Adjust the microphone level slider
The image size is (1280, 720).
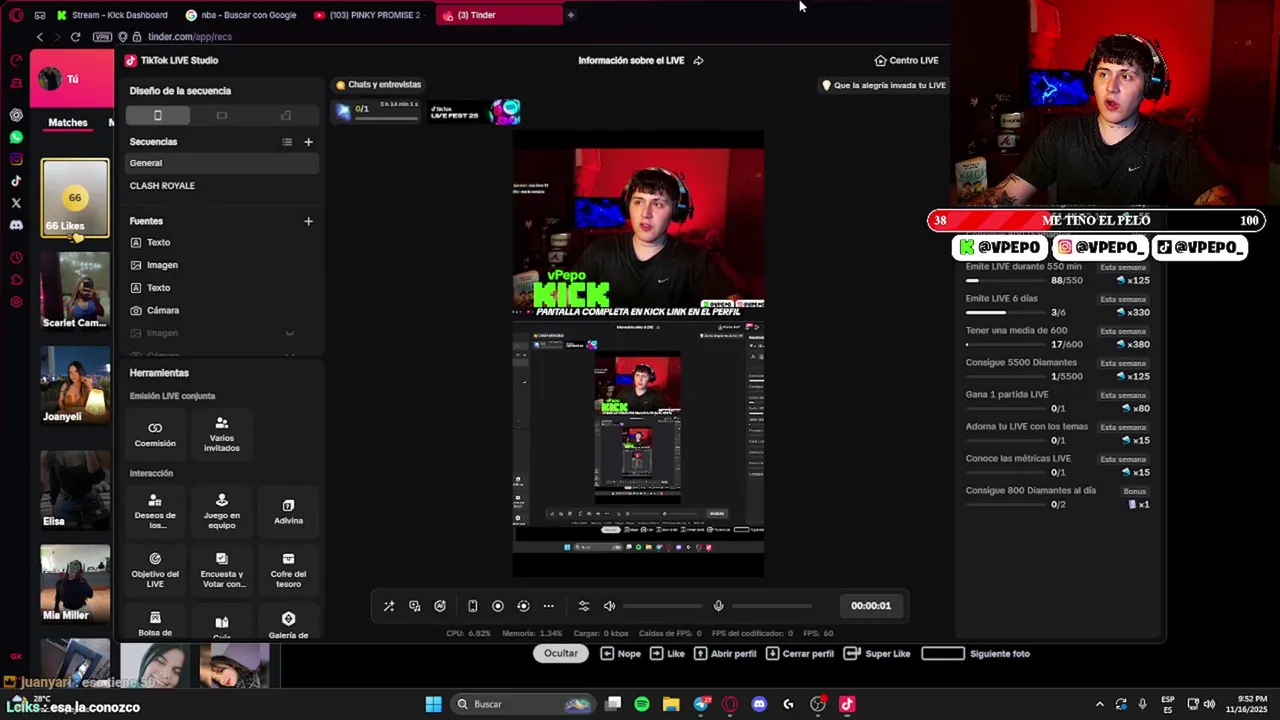[772, 606]
